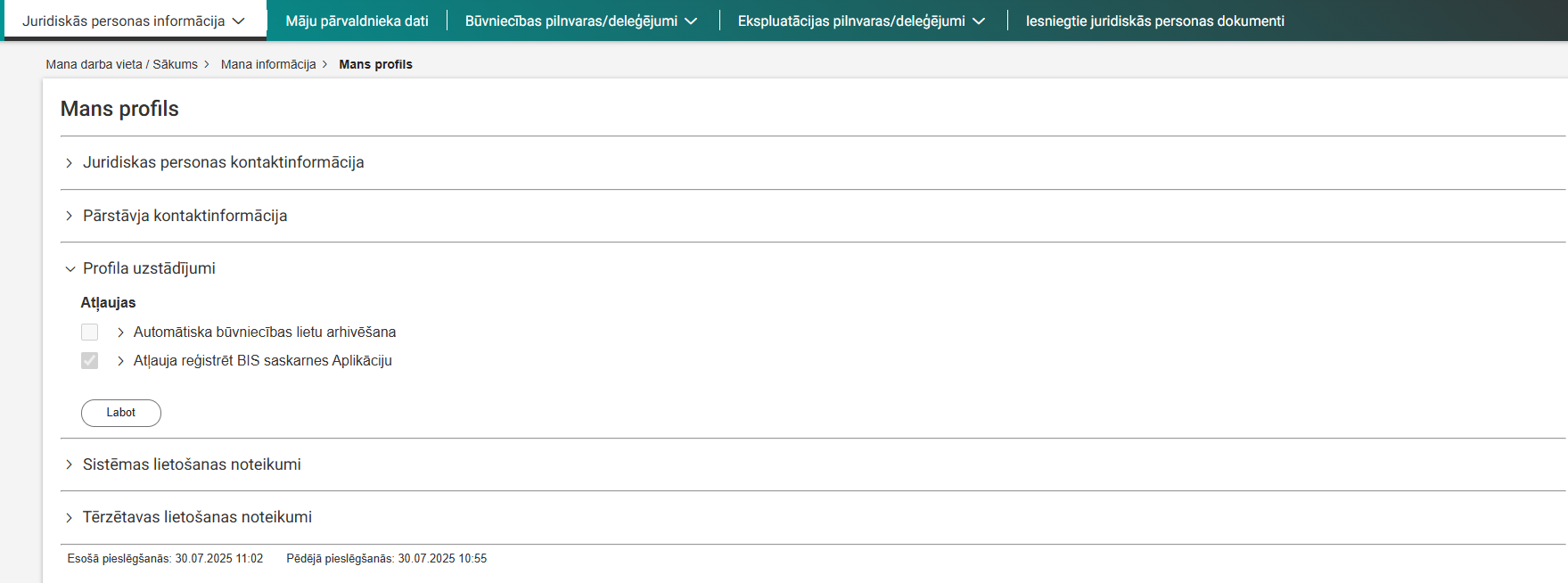Open Būvniecības pilnvaras/deleģējumi dropdown

point(580,21)
